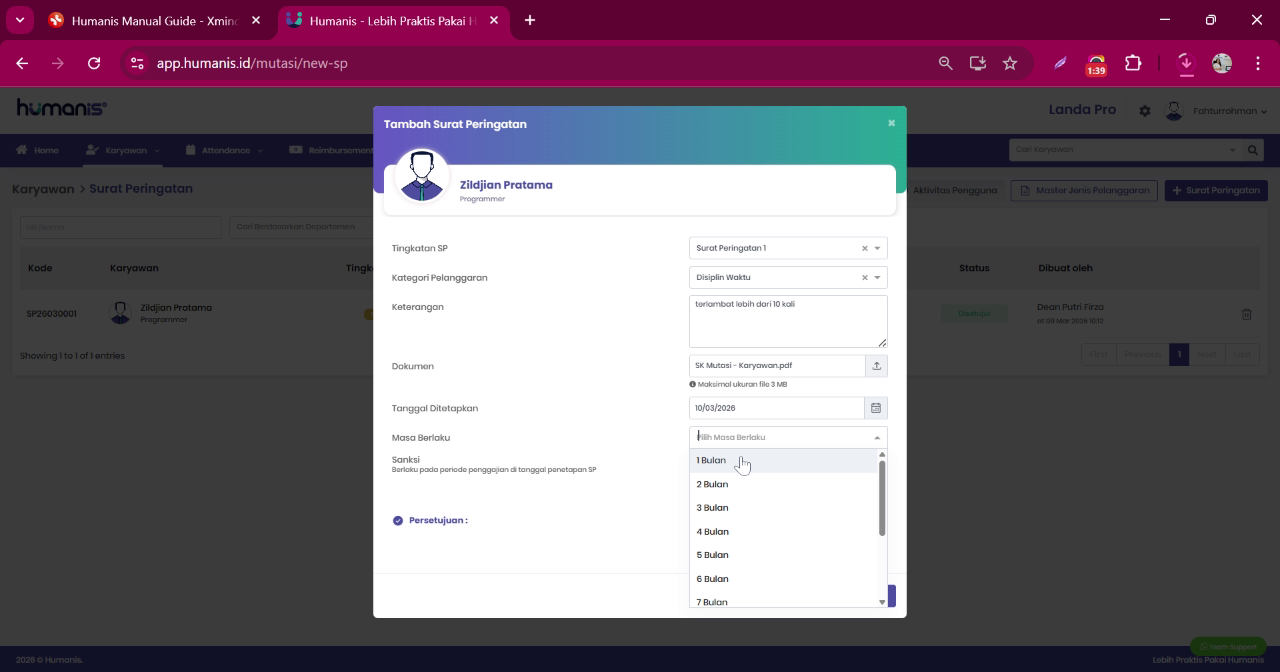Screen dimensions: 1280x672
Task: Click the Tanggal Ditetapkan date field
Action: tap(777, 408)
